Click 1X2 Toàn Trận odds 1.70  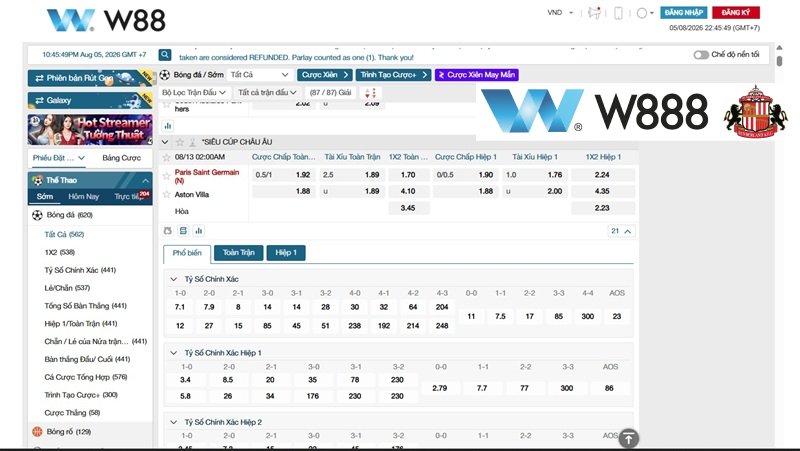coord(409,175)
